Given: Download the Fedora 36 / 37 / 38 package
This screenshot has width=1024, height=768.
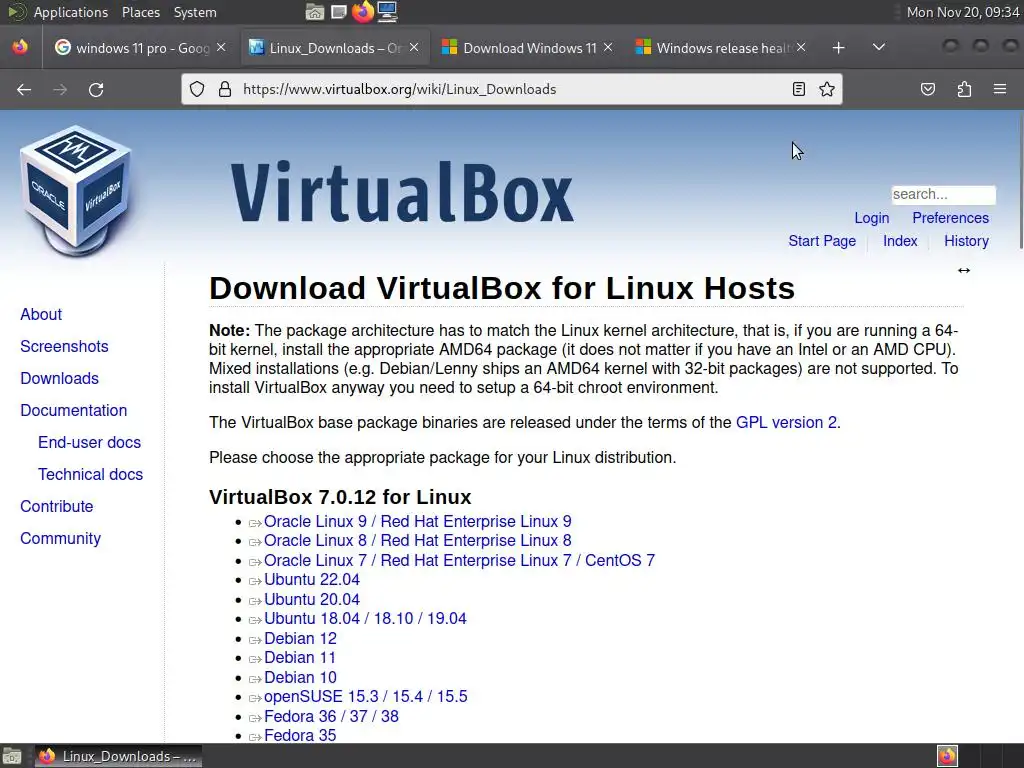Looking at the screenshot, I should tap(331, 716).
